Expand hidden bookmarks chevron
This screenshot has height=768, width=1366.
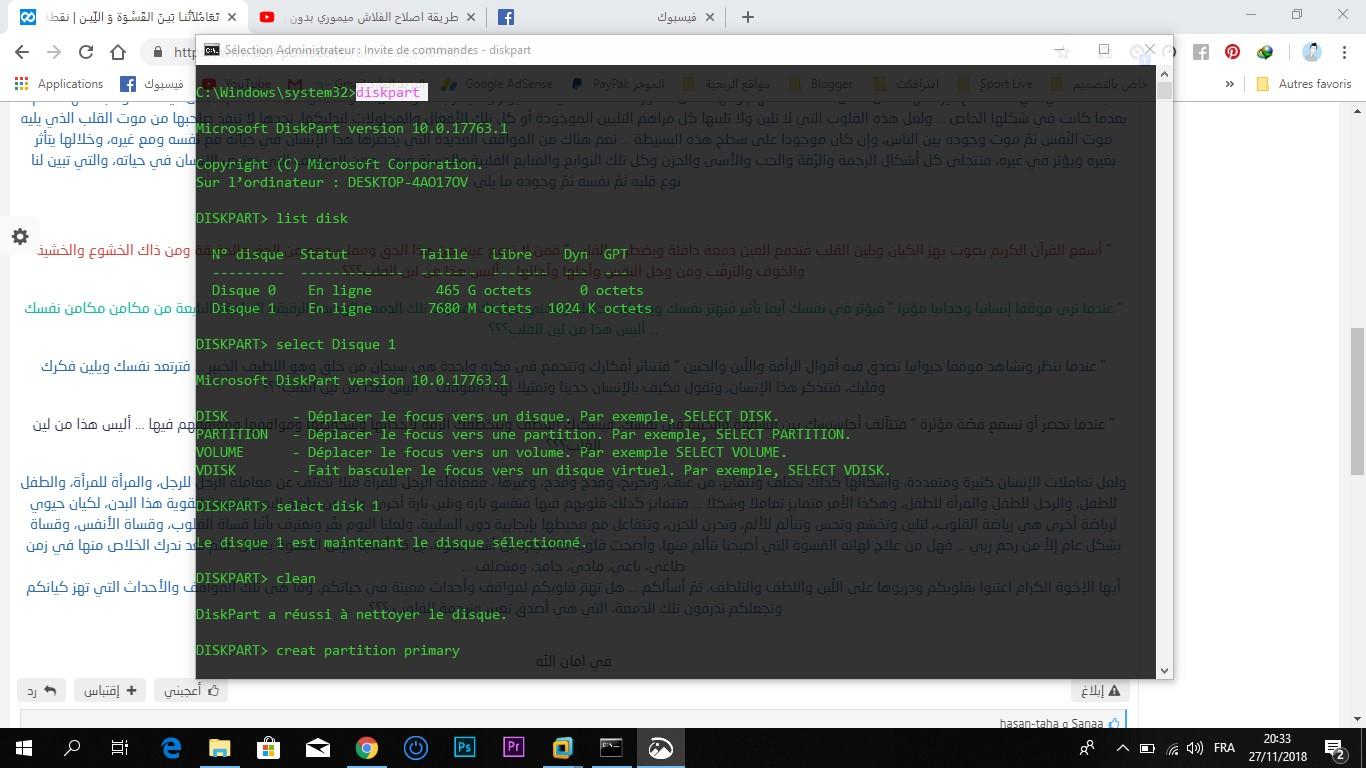1228,84
